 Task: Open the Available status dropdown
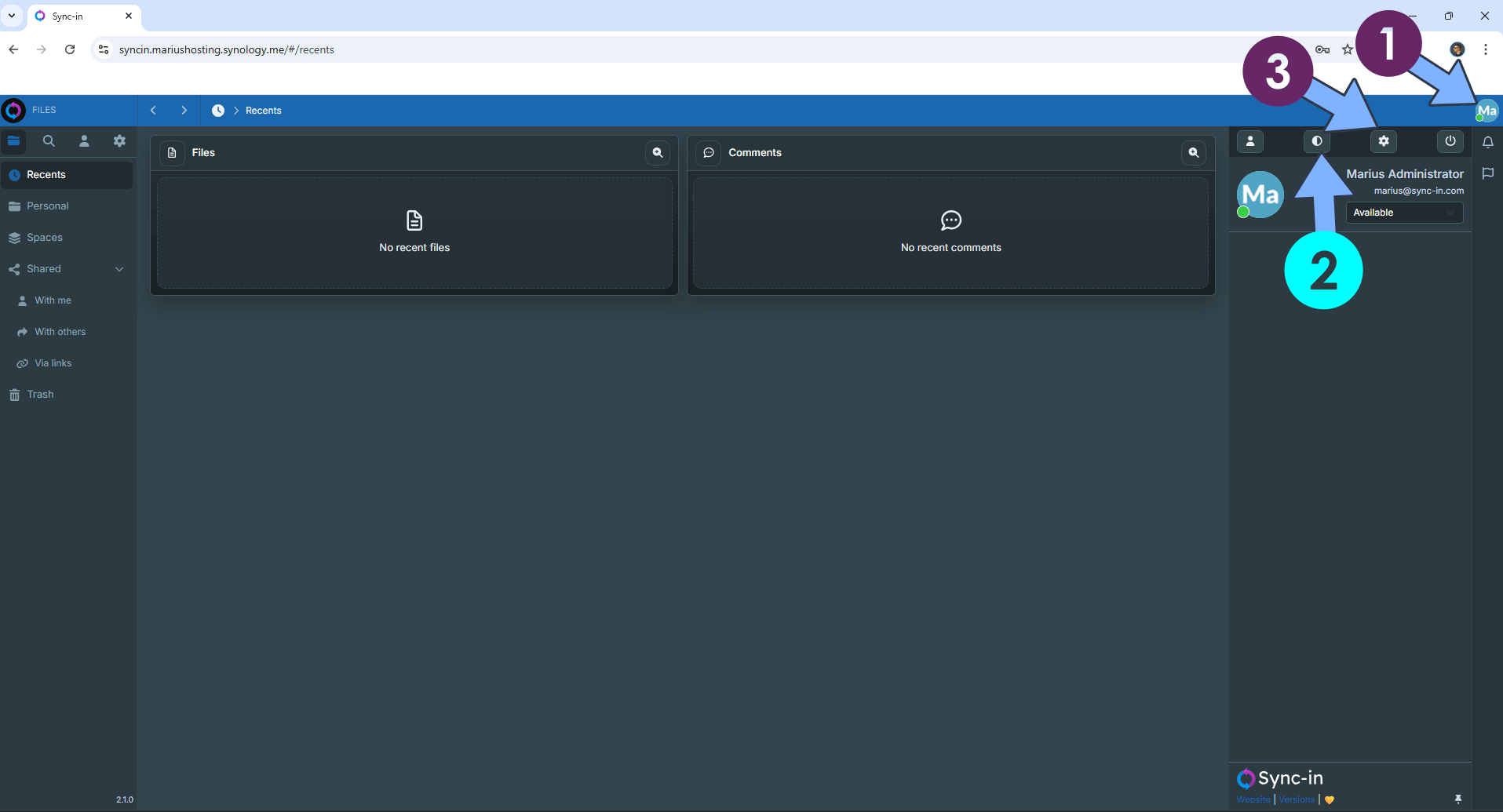pyautogui.click(x=1404, y=213)
